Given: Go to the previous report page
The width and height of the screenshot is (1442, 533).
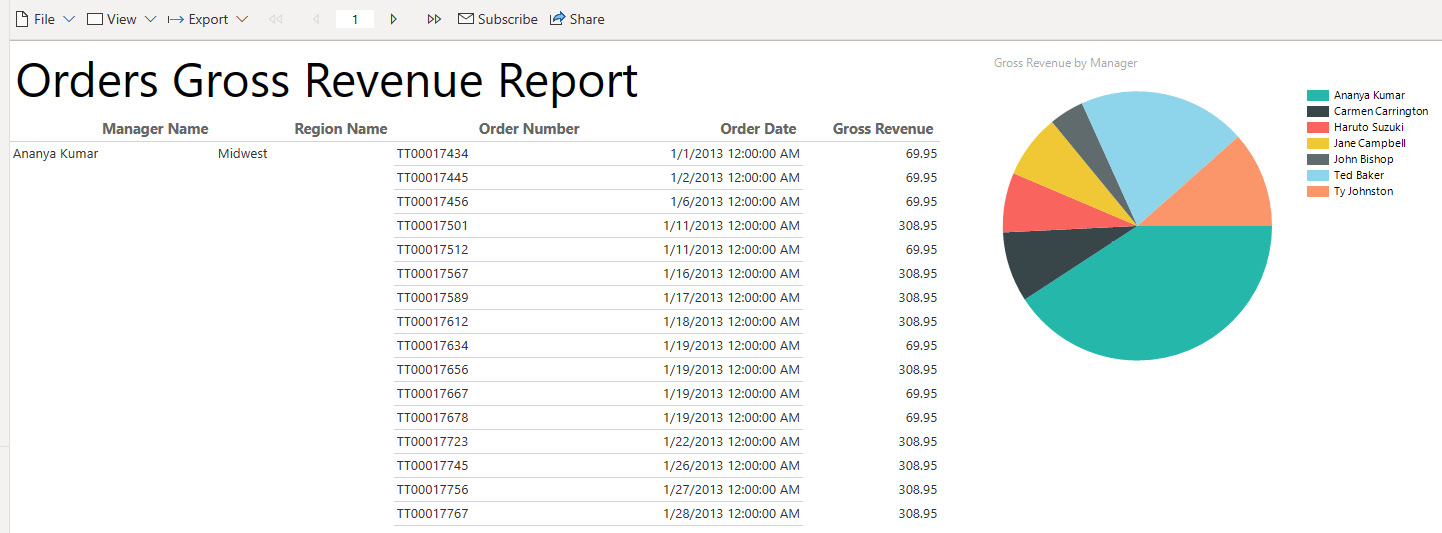Looking at the screenshot, I should click(x=316, y=19).
